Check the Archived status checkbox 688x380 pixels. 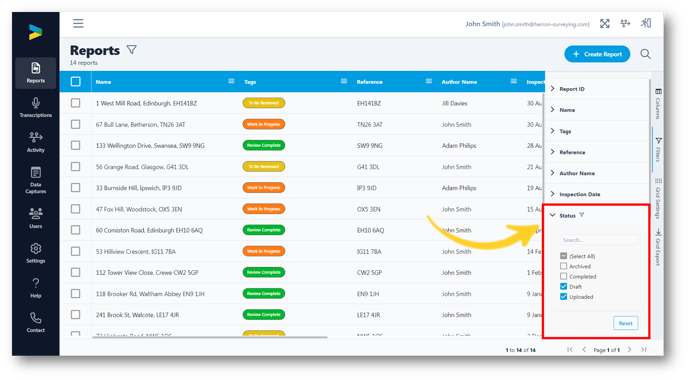pyautogui.click(x=563, y=266)
